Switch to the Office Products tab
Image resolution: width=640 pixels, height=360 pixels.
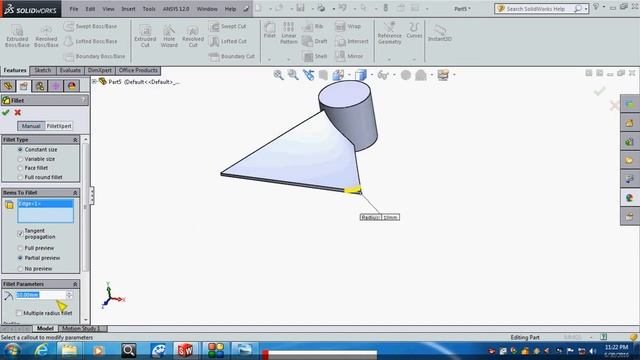[x=138, y=70]
